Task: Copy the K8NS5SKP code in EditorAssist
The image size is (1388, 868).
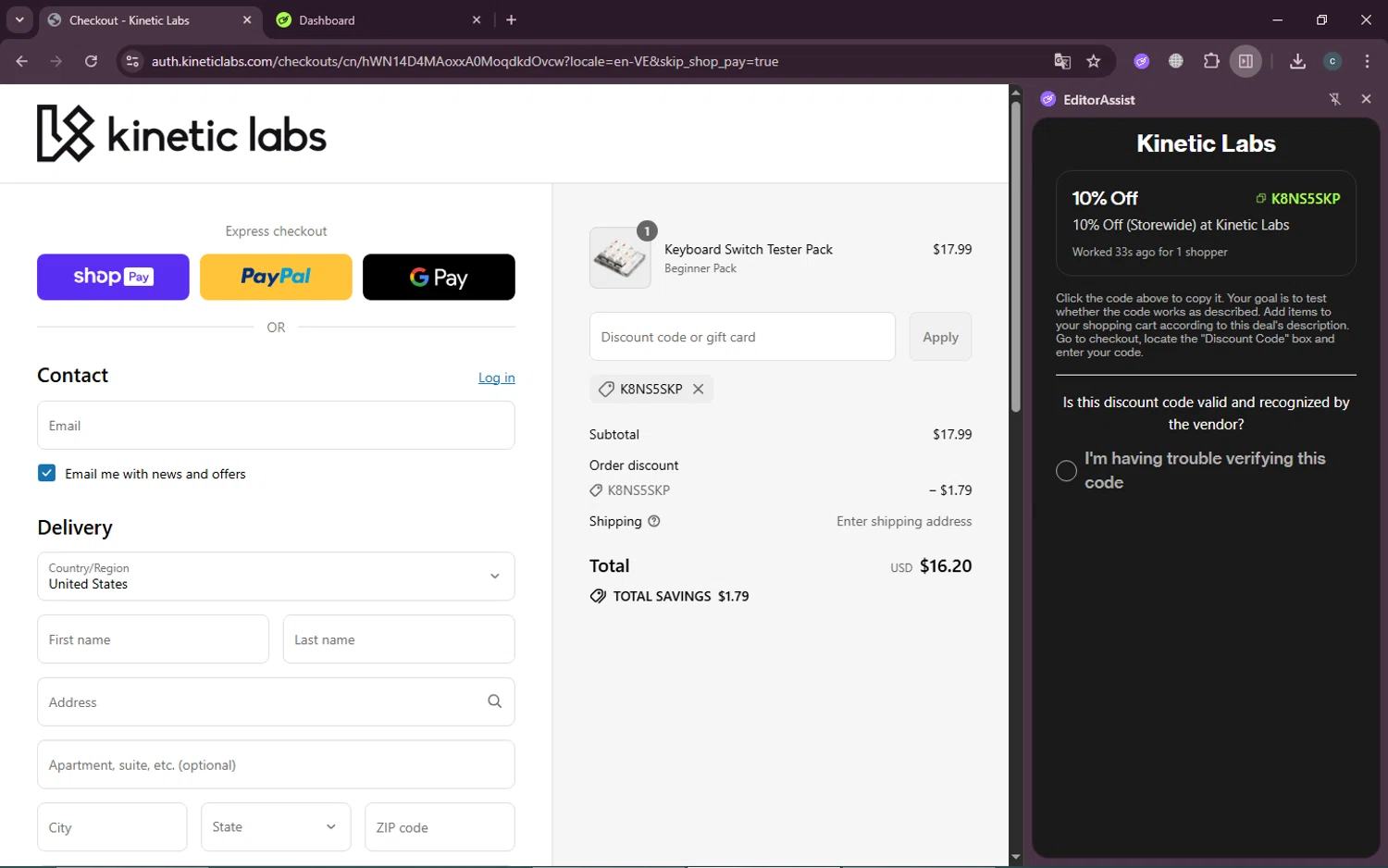Action: pos(1297,198)
